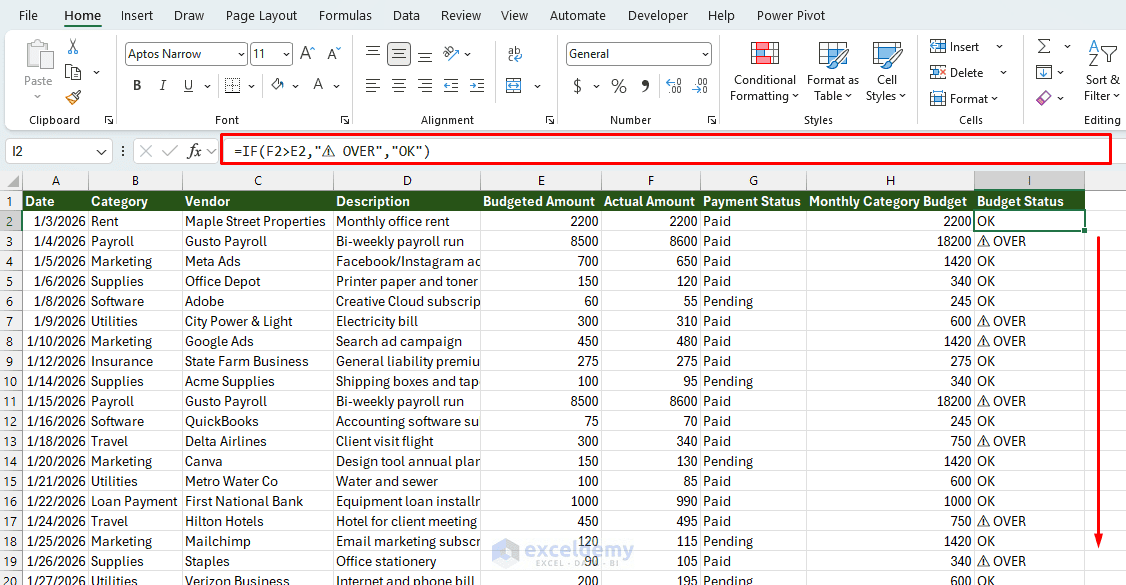Toggle Underline formatting
Screen dimensions: 1126x585
(x=188, y=85)
